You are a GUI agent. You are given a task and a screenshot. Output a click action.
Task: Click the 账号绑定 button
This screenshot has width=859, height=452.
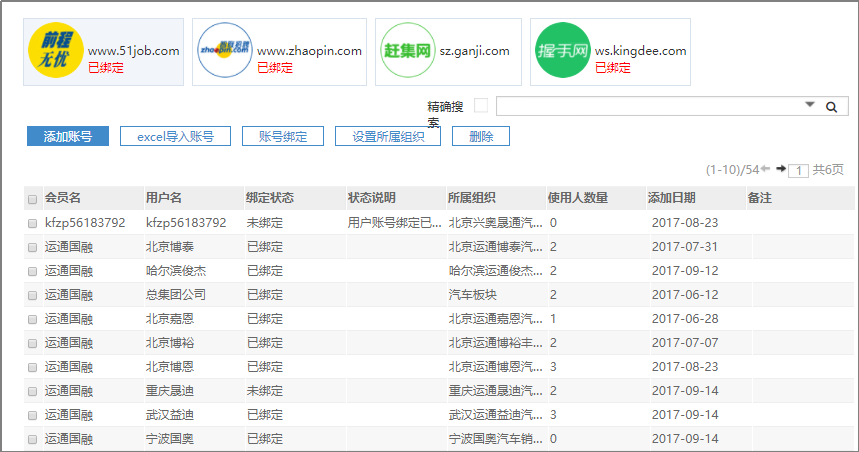pyautogui.click(x=283, y=137)
